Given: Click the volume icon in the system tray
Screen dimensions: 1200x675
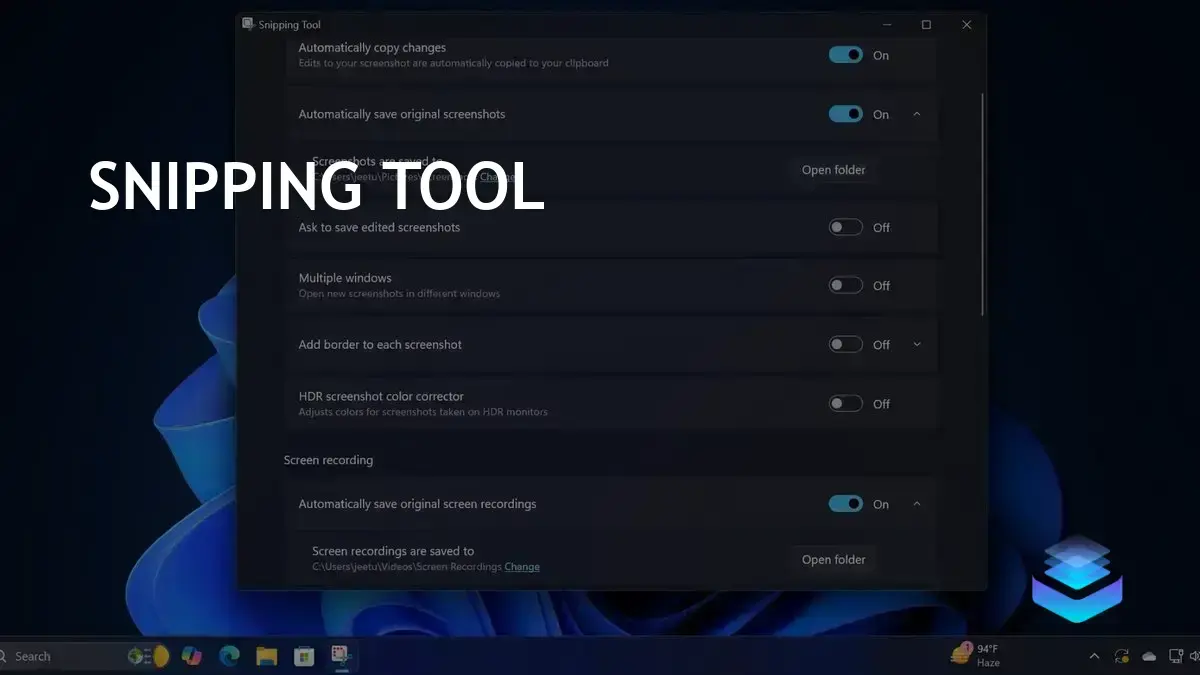Looking at the screenshot, I should tap(1195, 656).
